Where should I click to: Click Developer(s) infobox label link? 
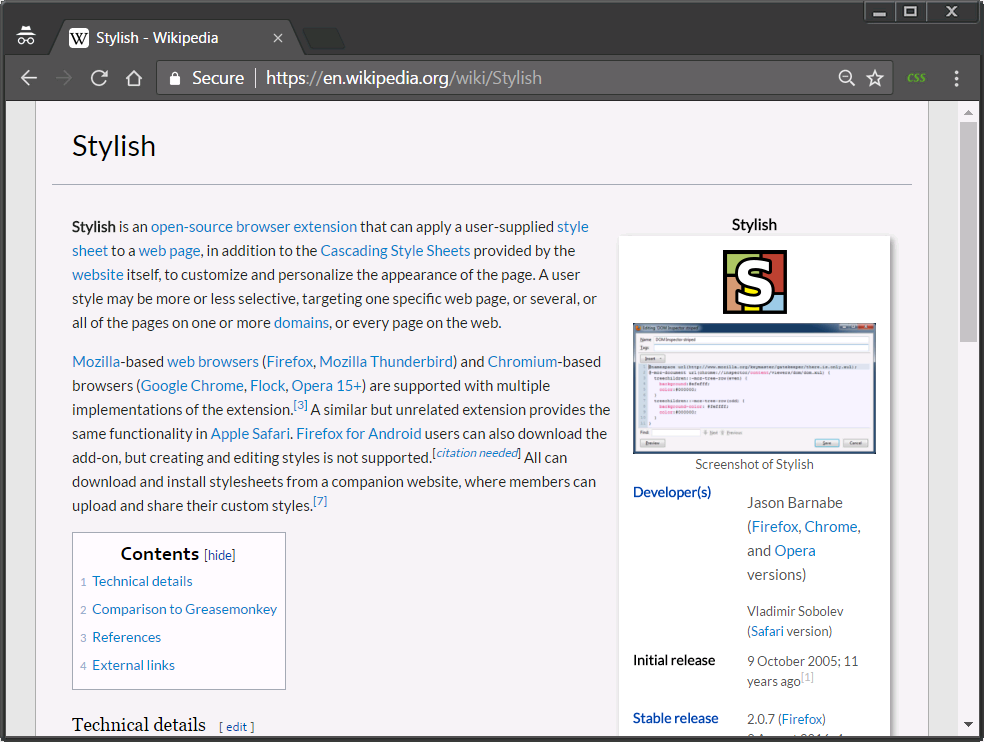pos(672,492)
